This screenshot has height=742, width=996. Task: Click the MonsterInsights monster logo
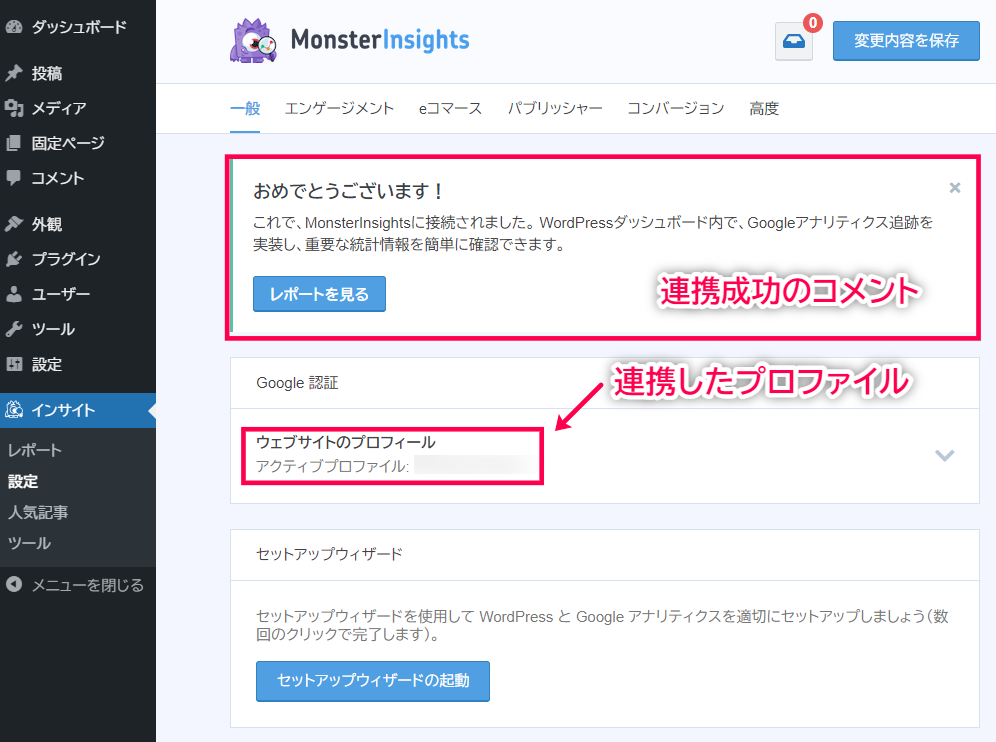point(253,41)
